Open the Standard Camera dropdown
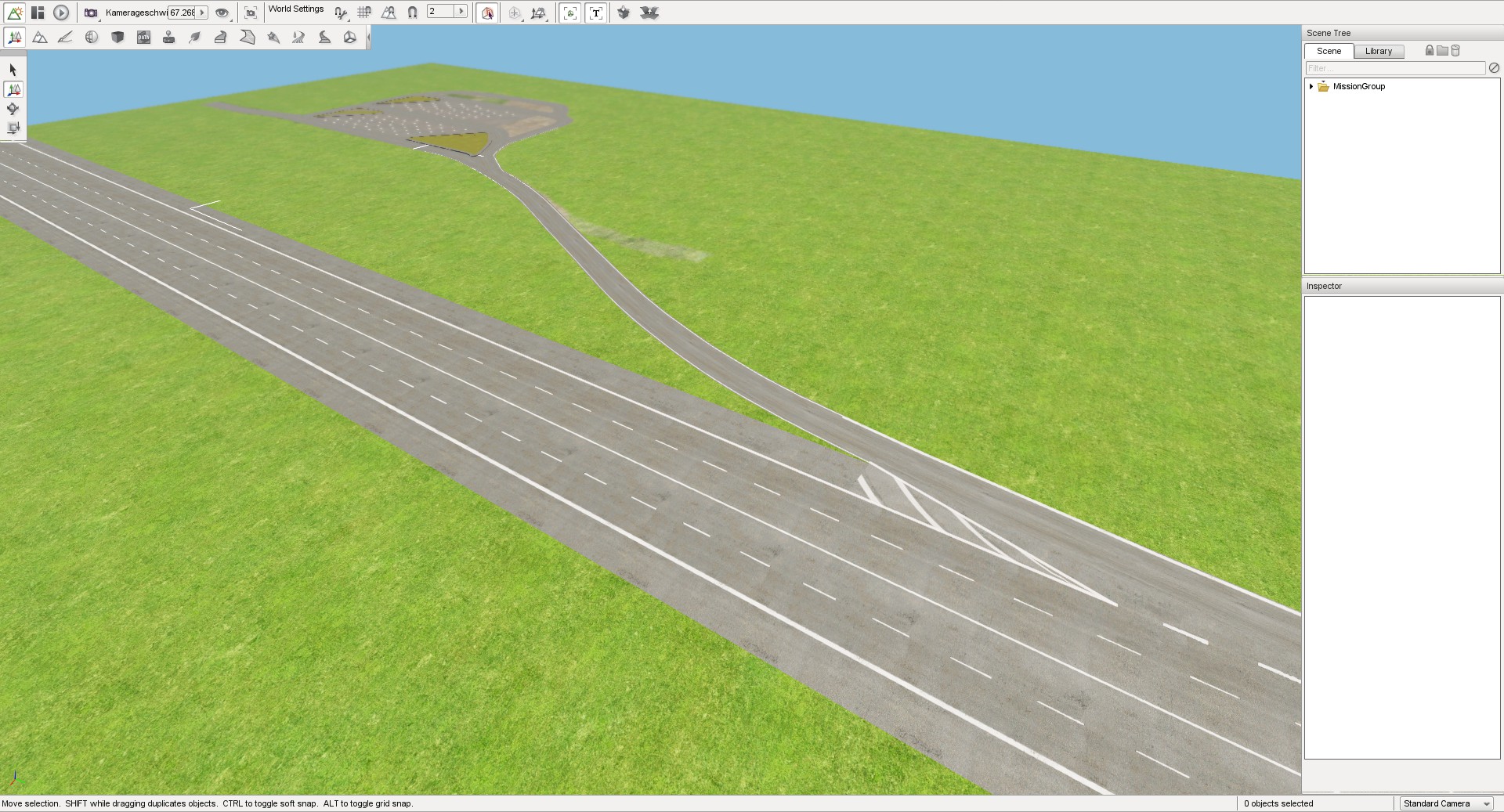This screenshot has height=812, width=1504. click(1447, 803)
